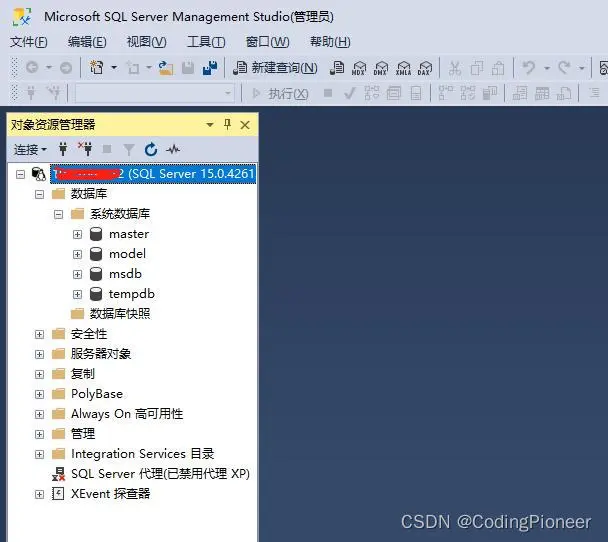This screenshot has height=542, width=608.
Task: Expand the 服务器对象 folder
Action: click(x=39, y=354)
